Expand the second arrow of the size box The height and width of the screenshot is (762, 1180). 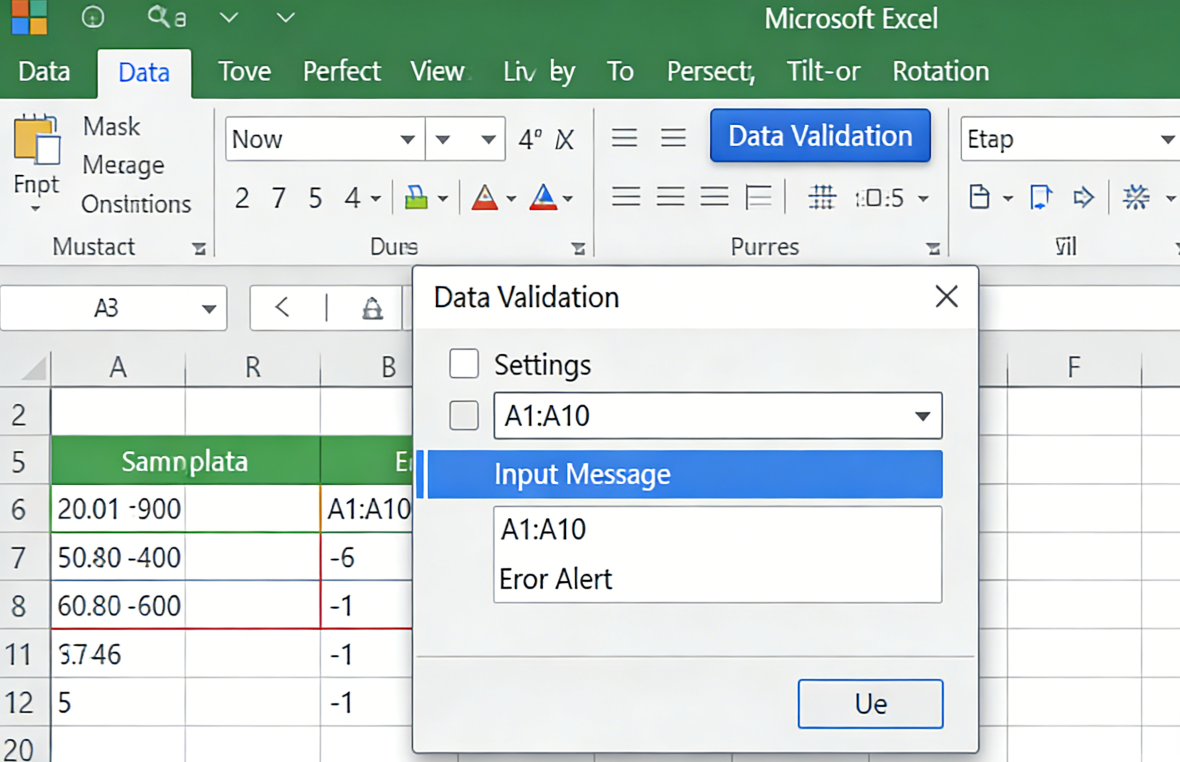point(488,139)
